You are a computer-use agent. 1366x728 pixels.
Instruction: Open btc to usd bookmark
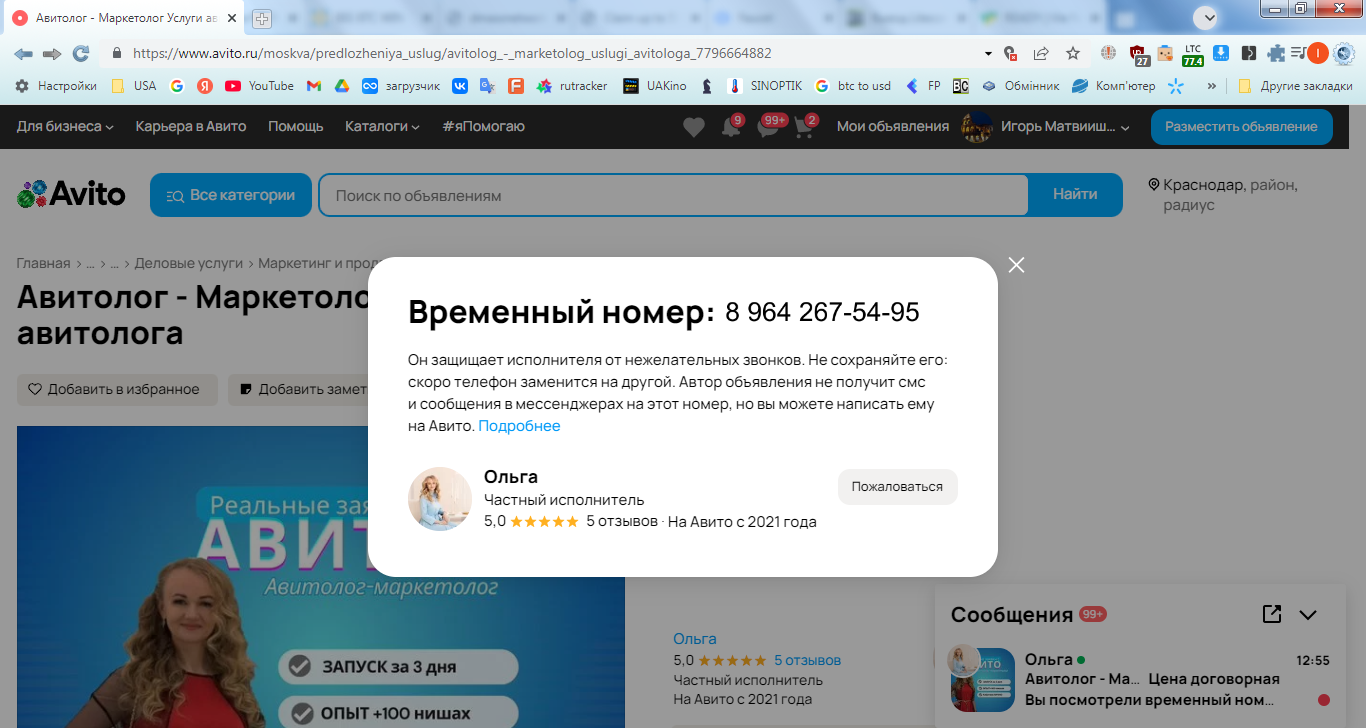pyautogui.click(x=853, y=86)
